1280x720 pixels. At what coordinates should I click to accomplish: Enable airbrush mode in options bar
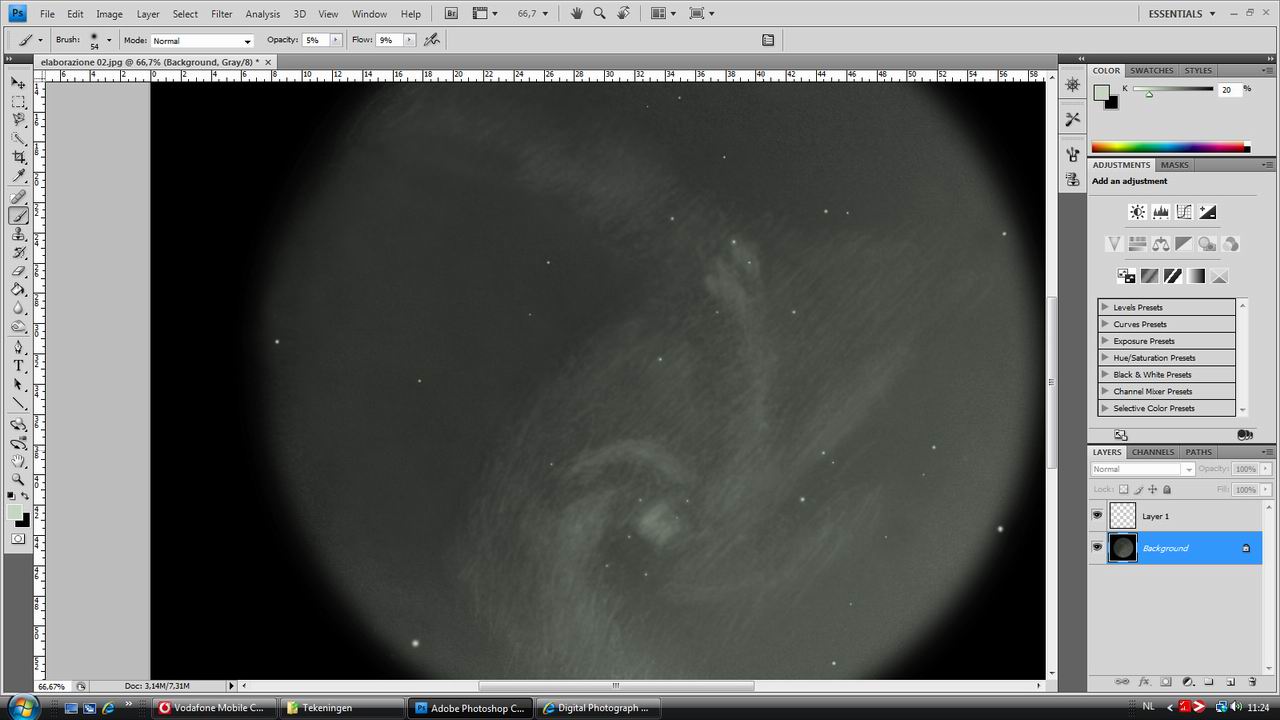click(x=432, y=40)
